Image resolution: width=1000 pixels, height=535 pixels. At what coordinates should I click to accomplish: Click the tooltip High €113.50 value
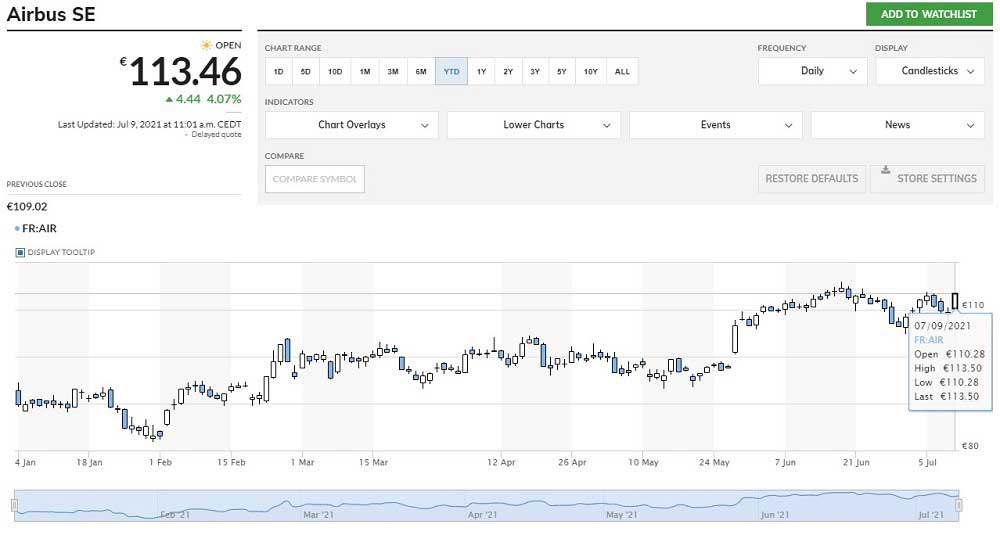click(x=963, y=369)
